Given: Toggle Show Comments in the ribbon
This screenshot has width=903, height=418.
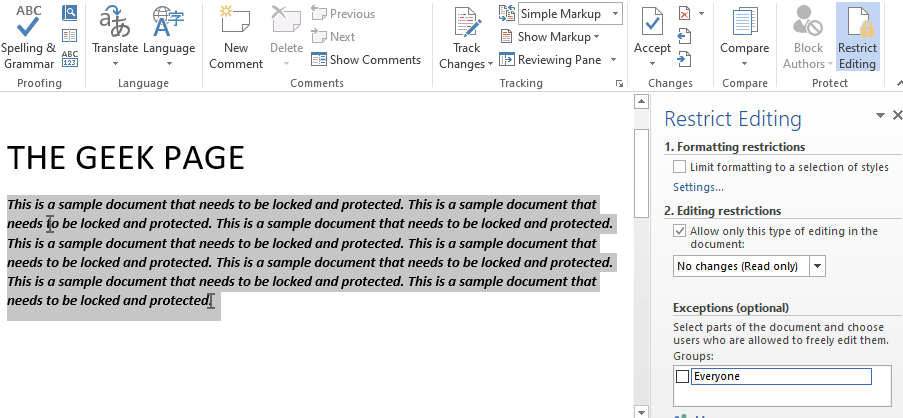Looking at the screenshot, I should pyautogui.click(x=366, y=59).
